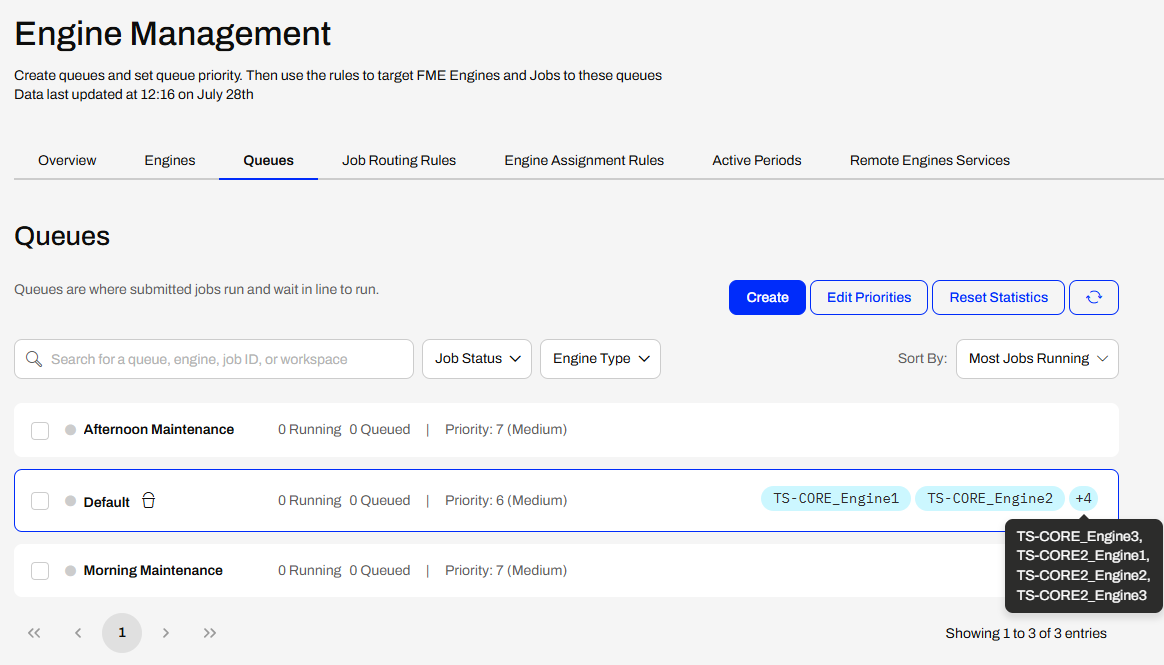Click 0 Queued on Afternoon Maintenance row
This screenshot has height=665, width=1164.
click(x=379, y=430)
